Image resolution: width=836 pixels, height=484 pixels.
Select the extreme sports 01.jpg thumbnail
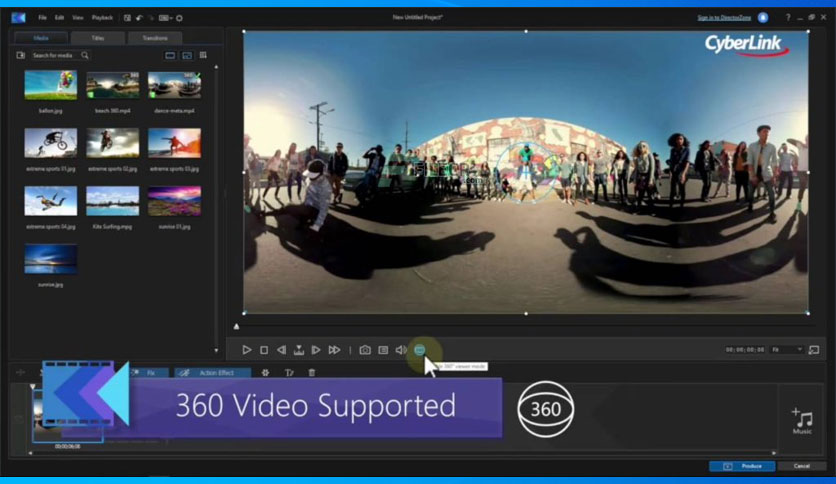coord(51,143)
